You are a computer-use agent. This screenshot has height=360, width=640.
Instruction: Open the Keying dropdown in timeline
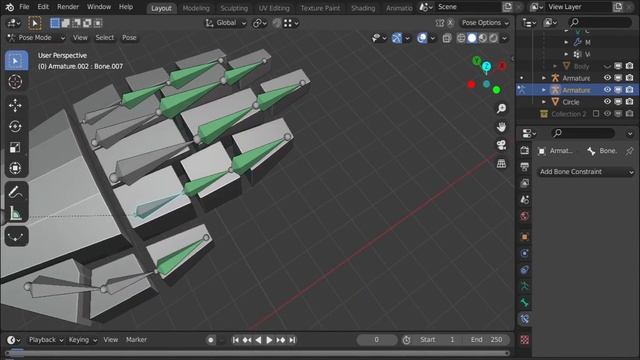click(83, 340)
